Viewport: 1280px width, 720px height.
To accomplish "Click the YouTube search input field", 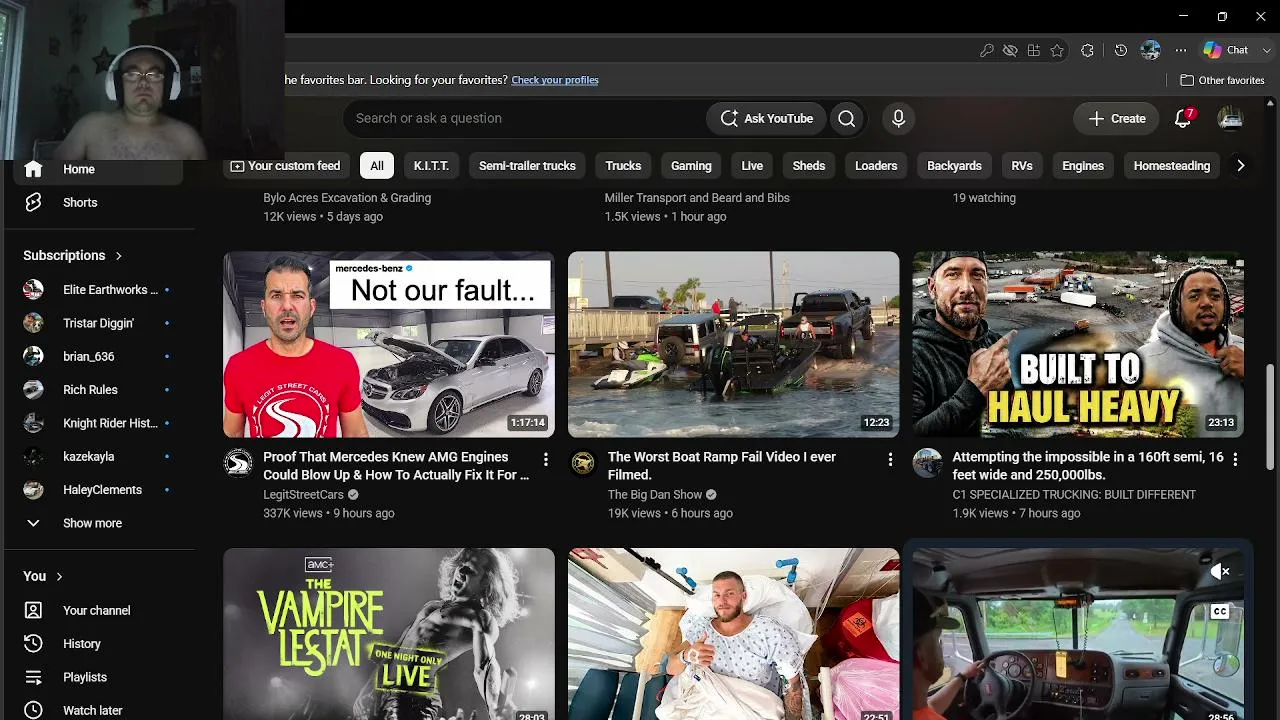I will (x=525, y=118).
